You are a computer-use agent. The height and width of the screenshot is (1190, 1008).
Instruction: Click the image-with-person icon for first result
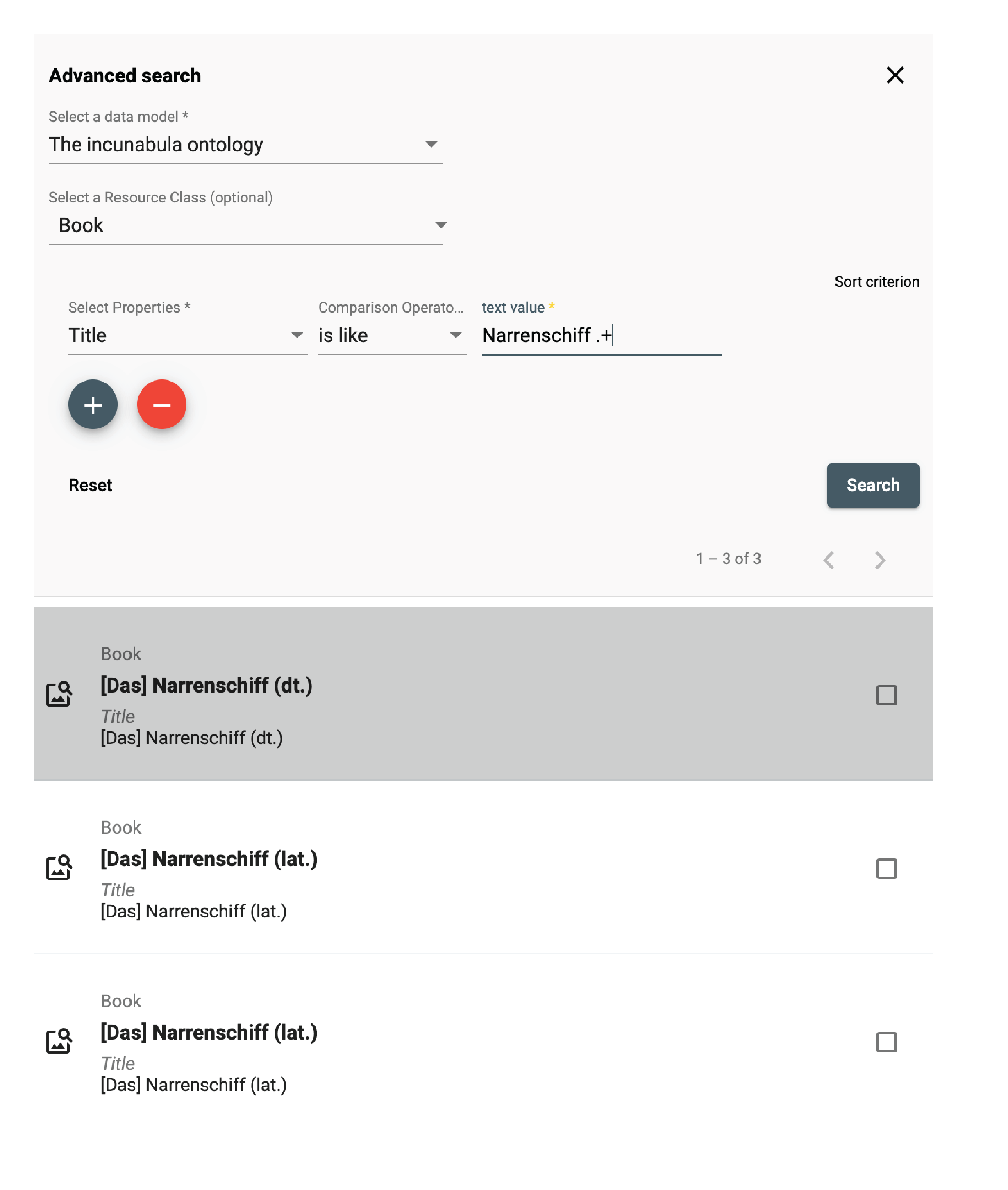(x=59, y=695)
